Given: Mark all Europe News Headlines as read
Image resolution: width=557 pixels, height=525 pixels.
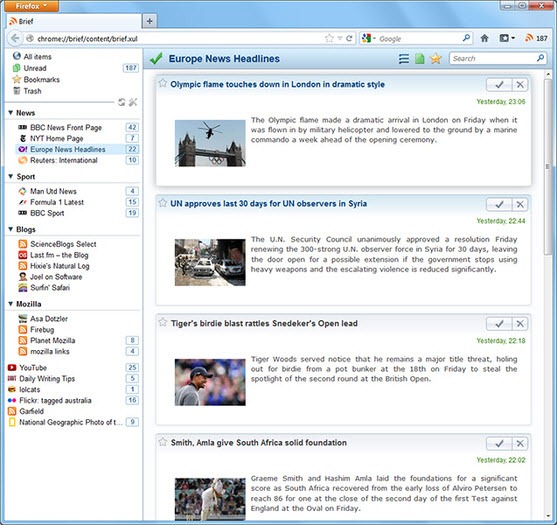Looking at the screenshot, I should pyautogui.click(x=156, y=59).
